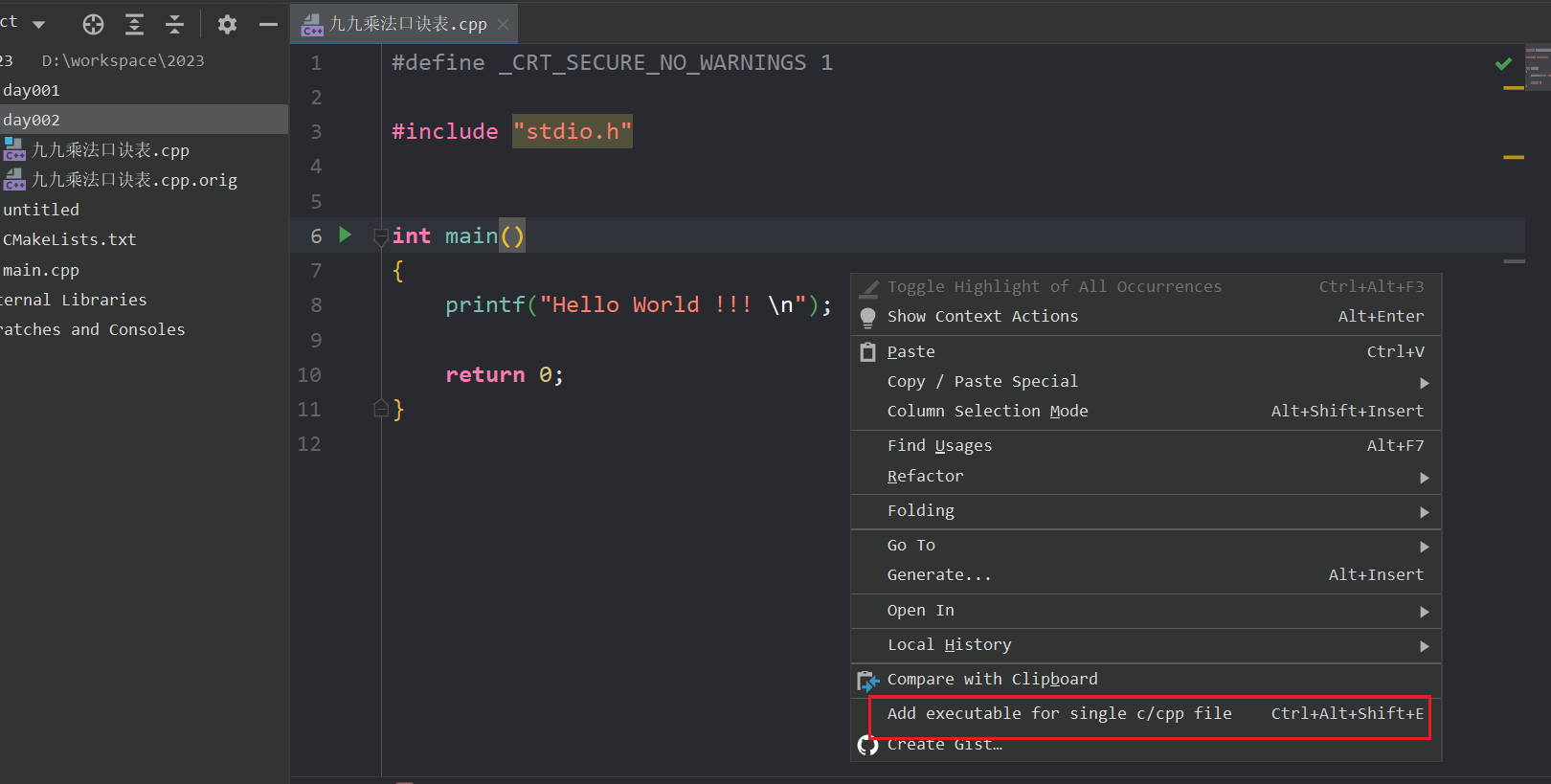Viewport: 1551px width, 784px height.
Task: Click the printf call on line 8
Action: [x=485, y=304]
